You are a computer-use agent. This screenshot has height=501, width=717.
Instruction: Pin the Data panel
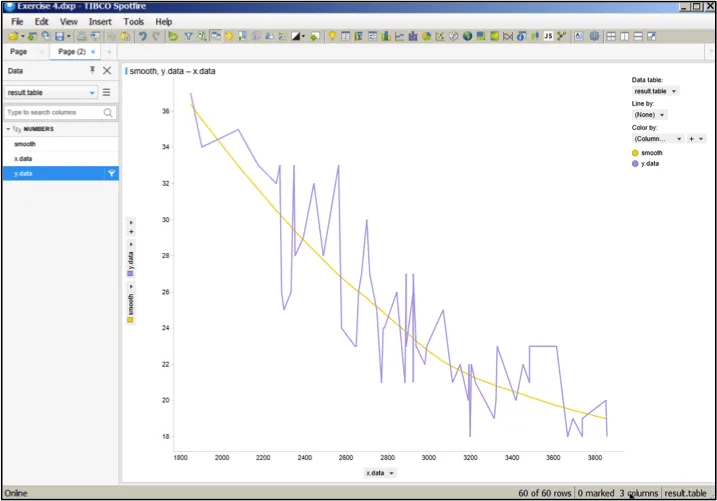click(92, 70)
